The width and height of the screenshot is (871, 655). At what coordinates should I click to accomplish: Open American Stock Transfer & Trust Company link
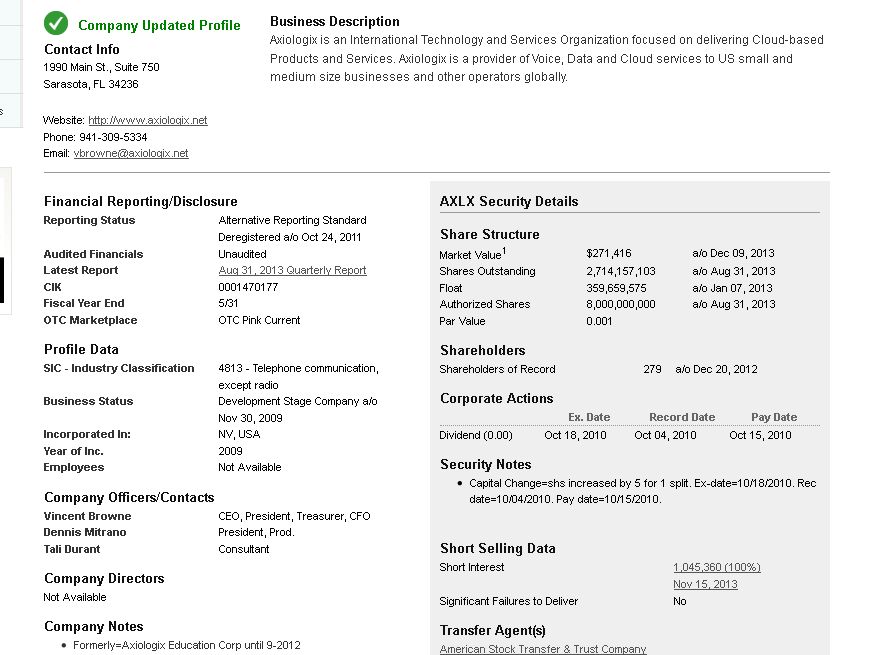click(x=543, y=649)
